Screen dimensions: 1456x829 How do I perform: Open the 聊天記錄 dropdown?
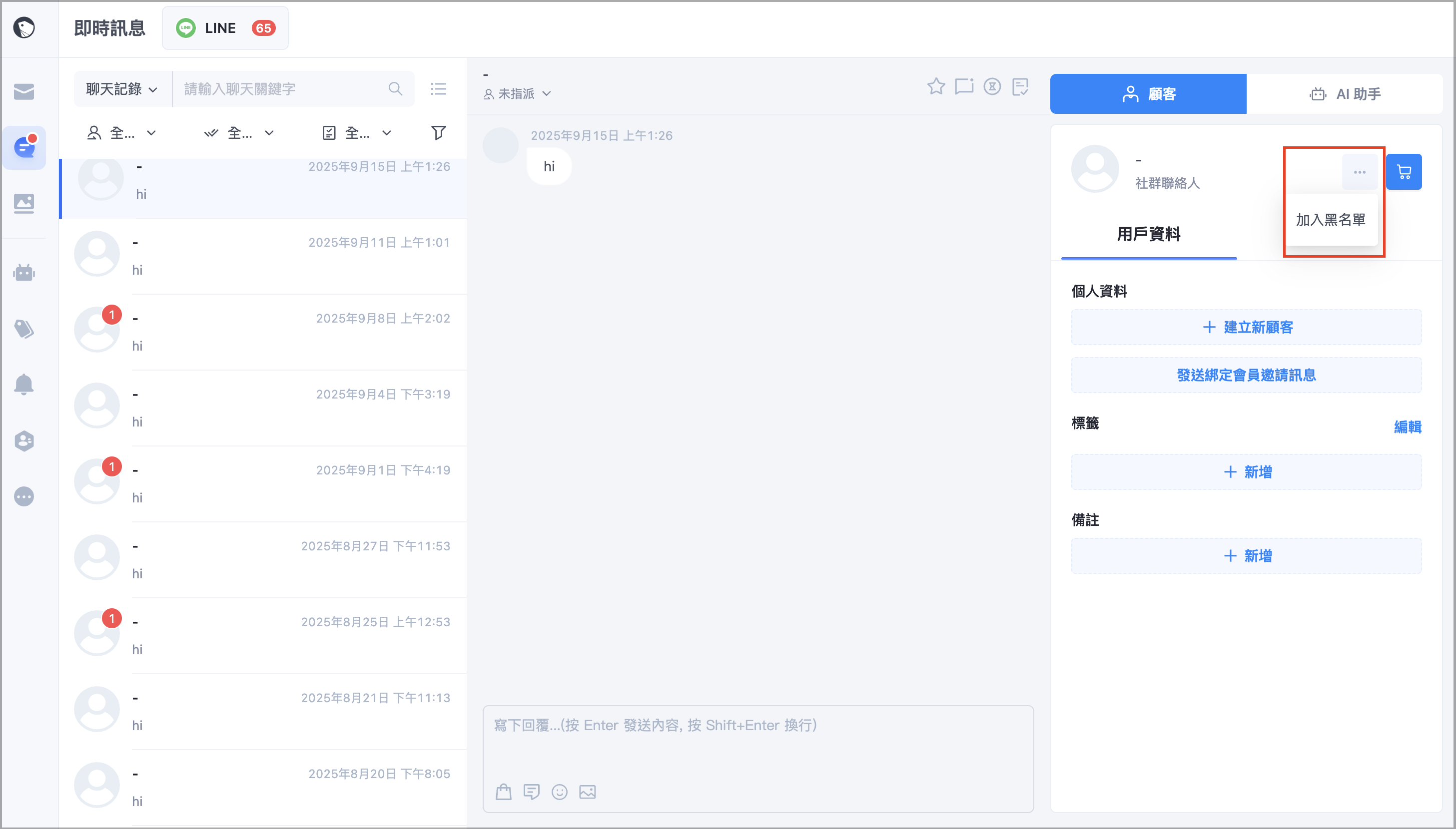point(122,89)
